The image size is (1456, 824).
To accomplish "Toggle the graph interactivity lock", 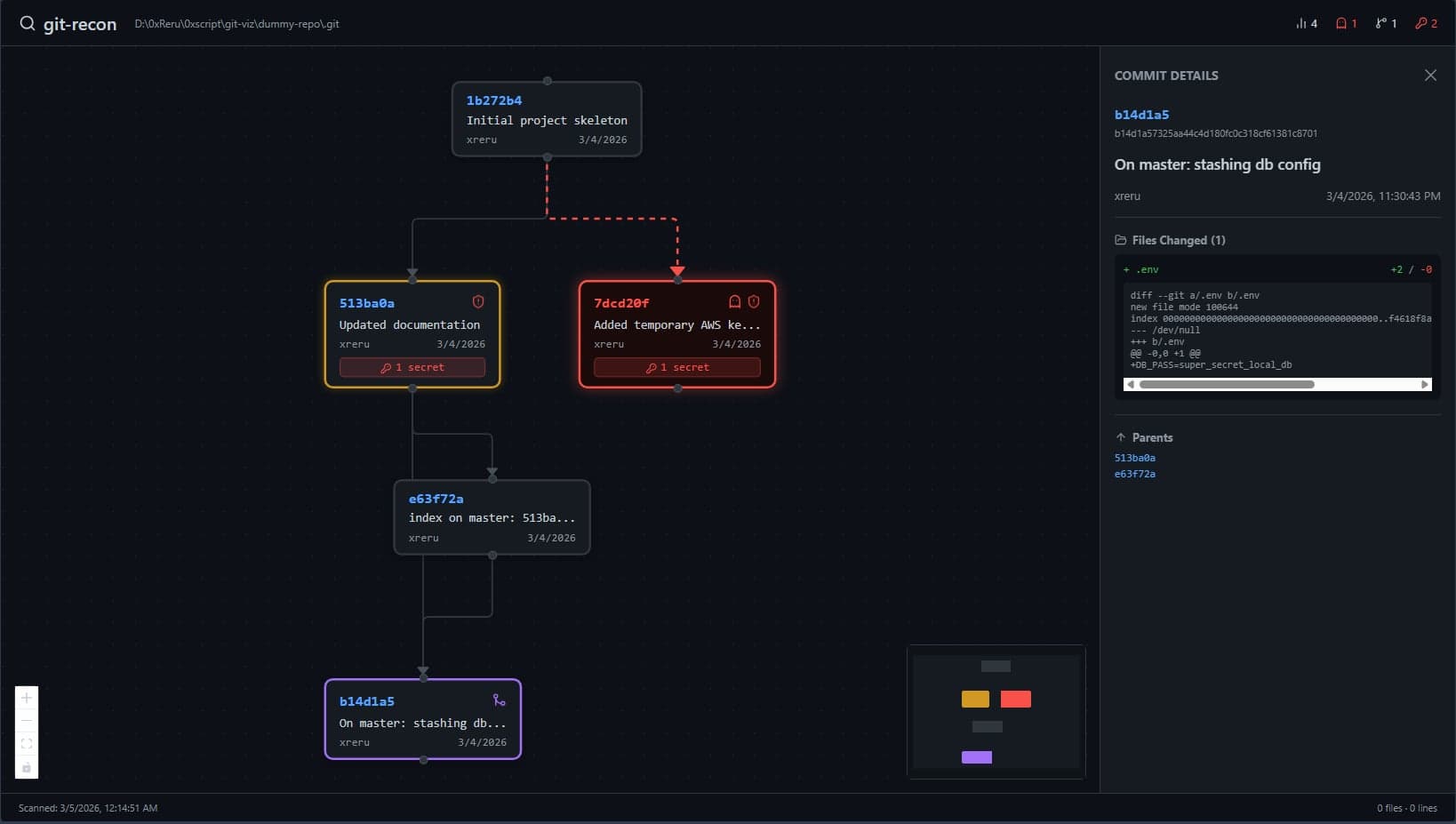I will tap(27, 767).
